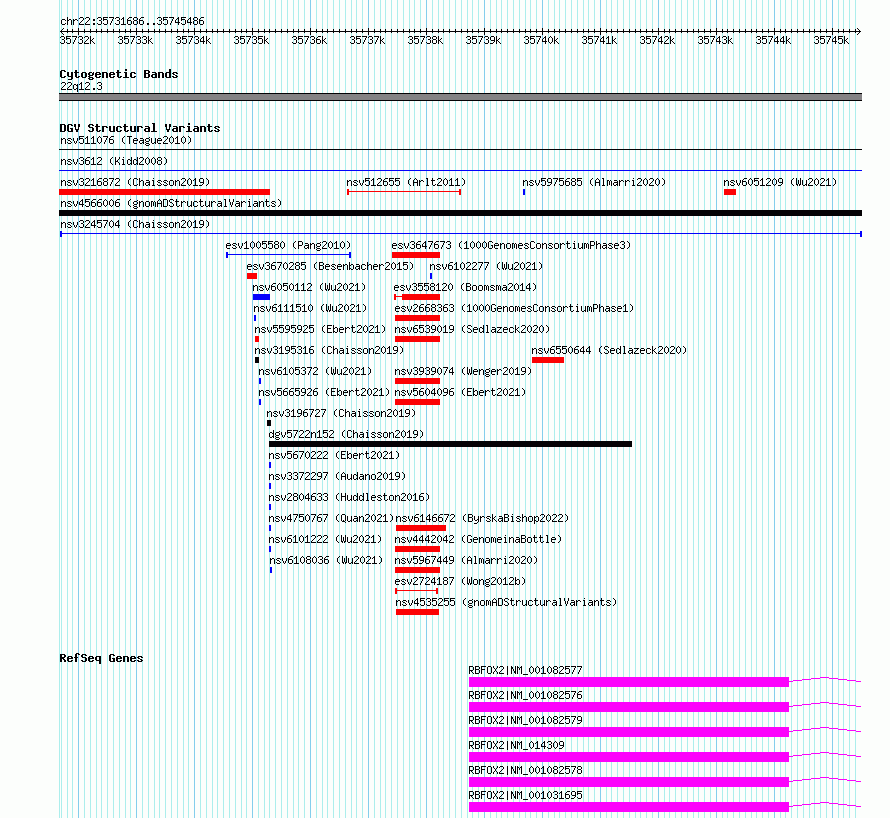Select nsv4750767 (Quan2021) label
890x818 pixels.
coord(331,518)
